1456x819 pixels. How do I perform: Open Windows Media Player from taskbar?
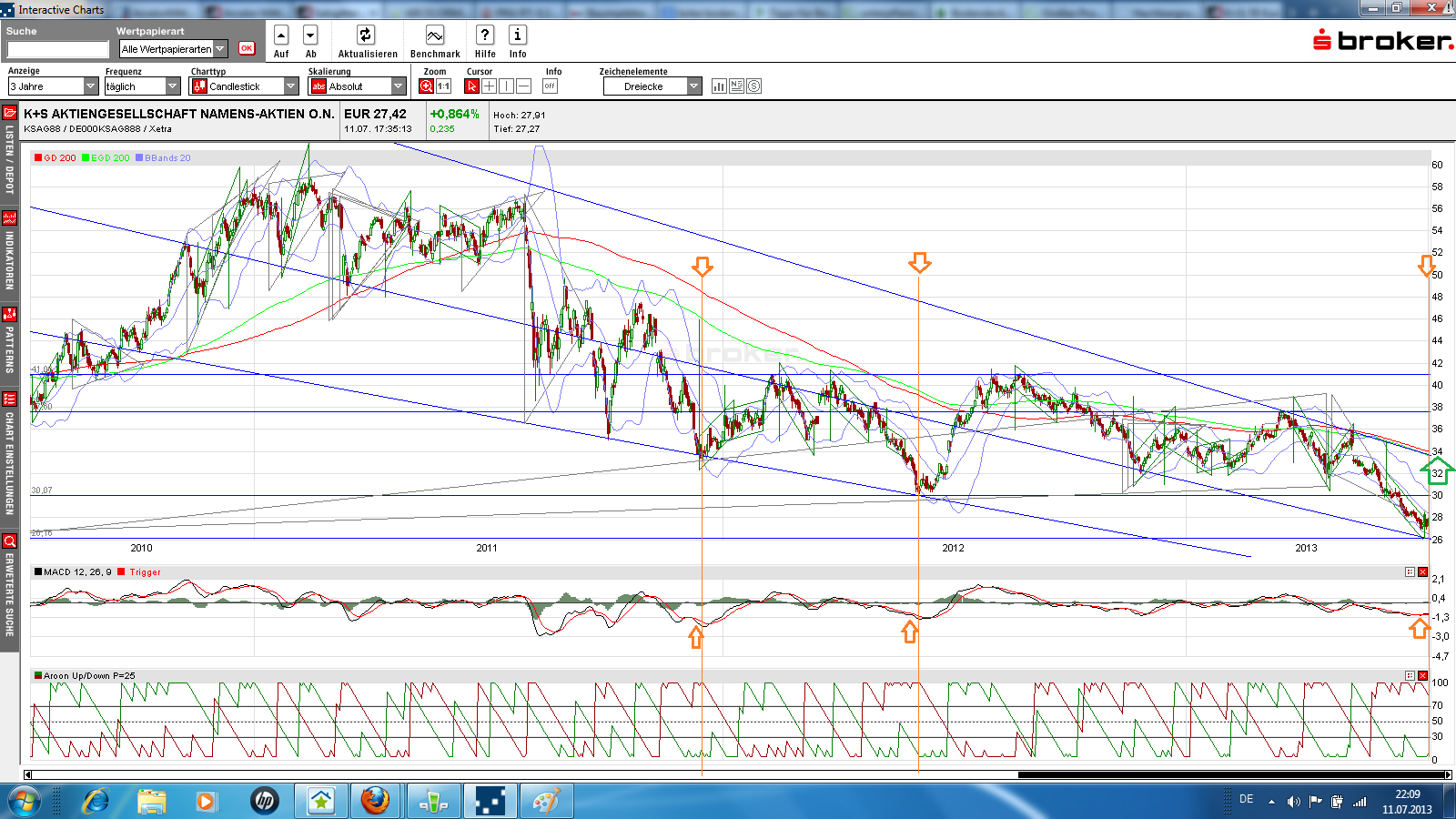206,802
